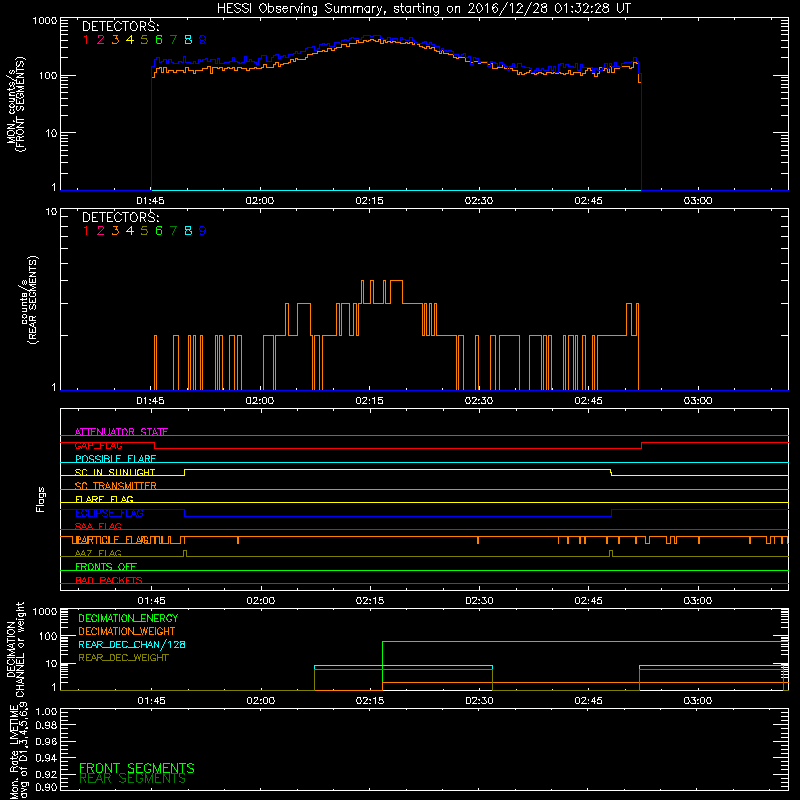Click 1000 y-axis value on decimation plot
The height and width of the screenshot is (800, 800).
45,611
